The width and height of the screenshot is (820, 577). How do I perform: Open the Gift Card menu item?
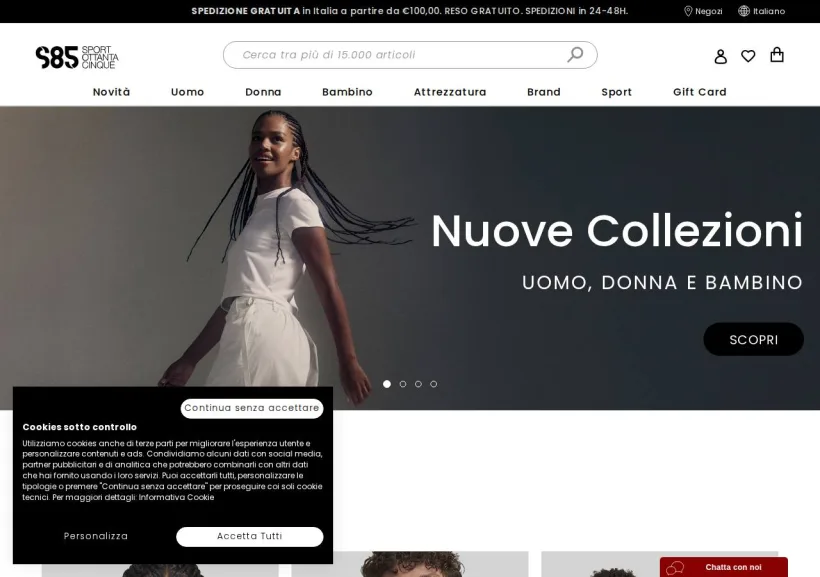click(700, 92)
